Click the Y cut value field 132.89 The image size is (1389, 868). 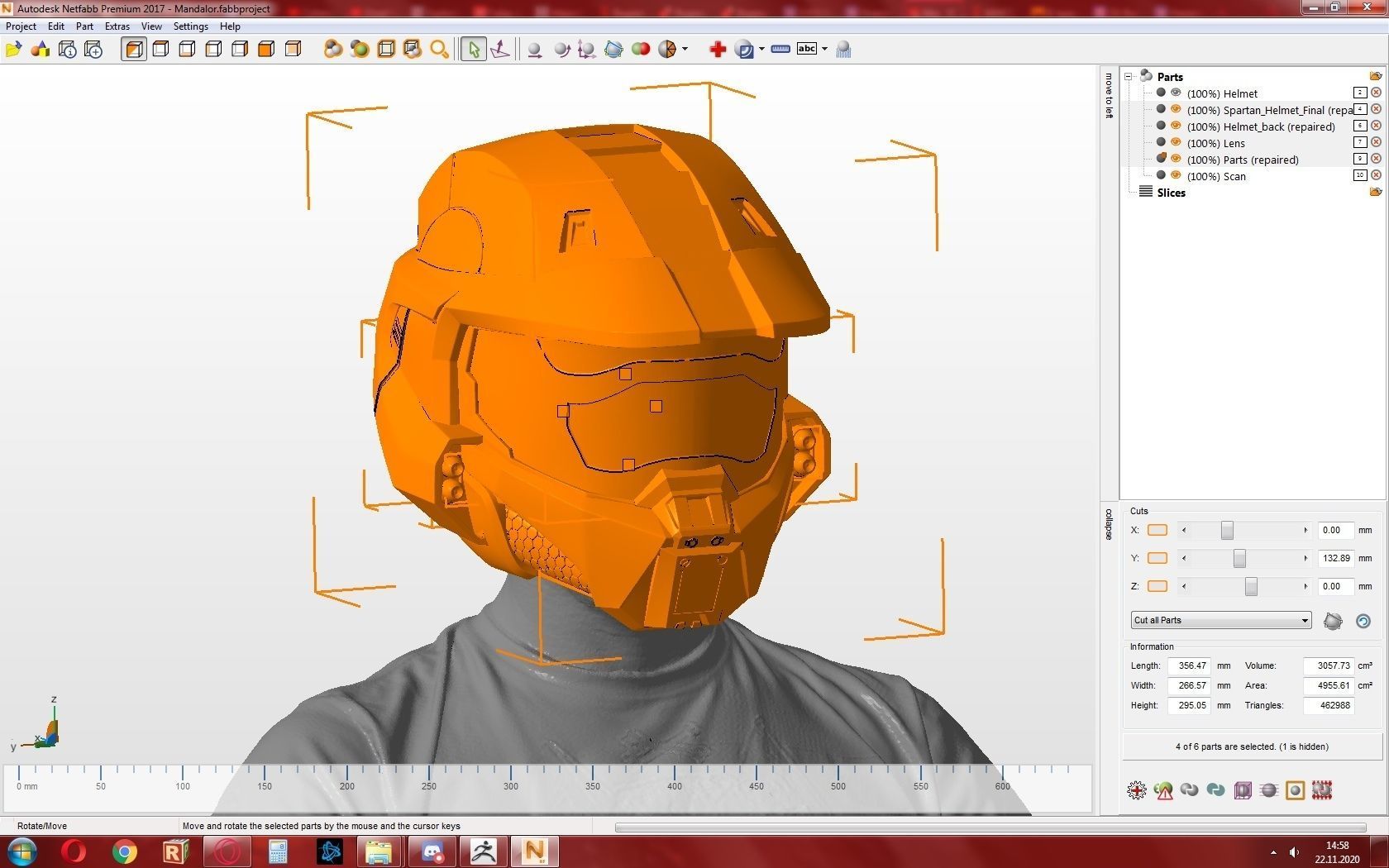coord(1335,558)
